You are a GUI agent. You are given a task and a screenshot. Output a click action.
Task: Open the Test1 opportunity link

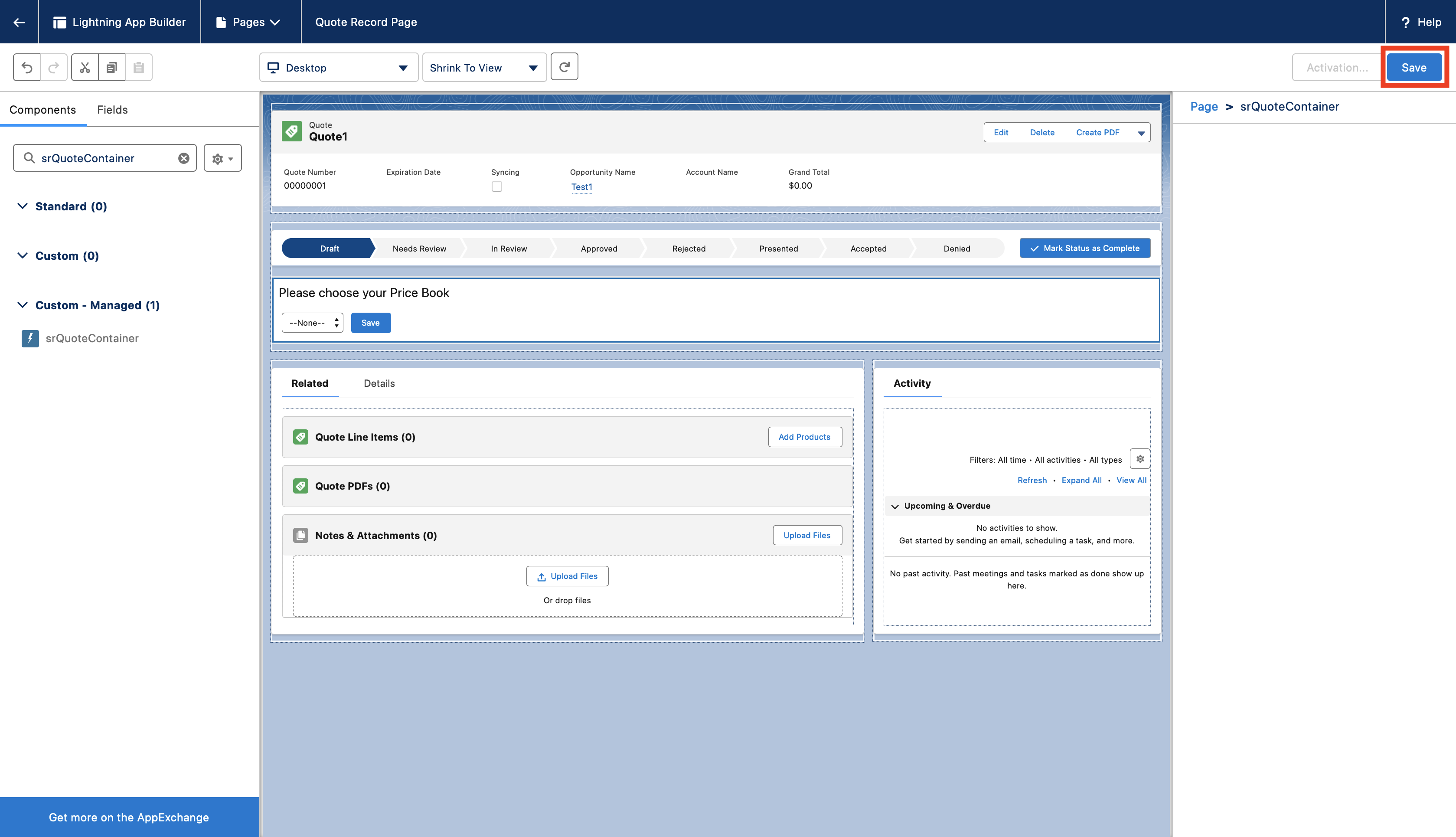[581, 187]
